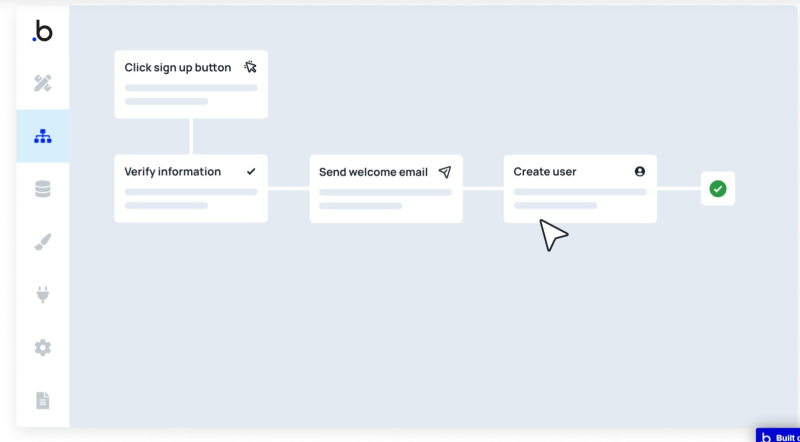This screenshot has height=442, width=800.
Task: Click the connector line before the green checkmark
Action: pos(679,188)
